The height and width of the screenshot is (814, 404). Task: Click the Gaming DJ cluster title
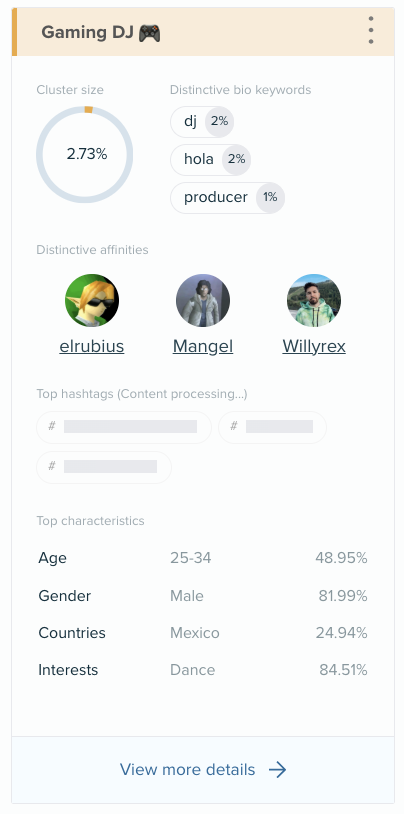point(101,33)
